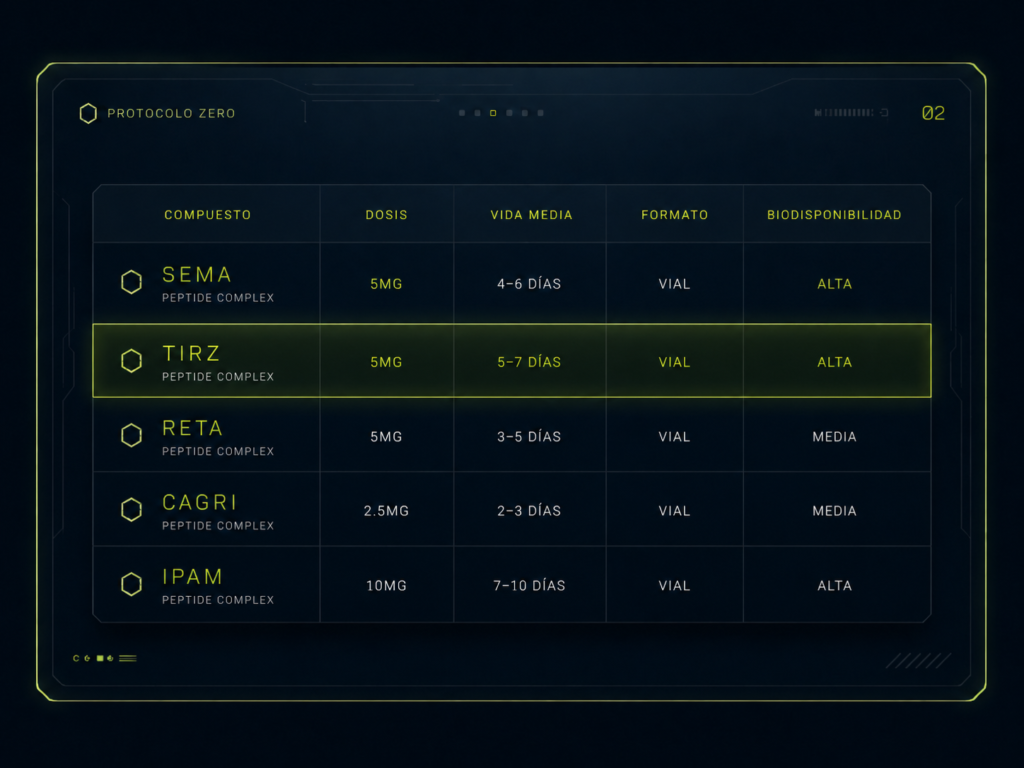Click the segmented progress bar near 02
The image size is (1024, 768).
coord(851,113)
